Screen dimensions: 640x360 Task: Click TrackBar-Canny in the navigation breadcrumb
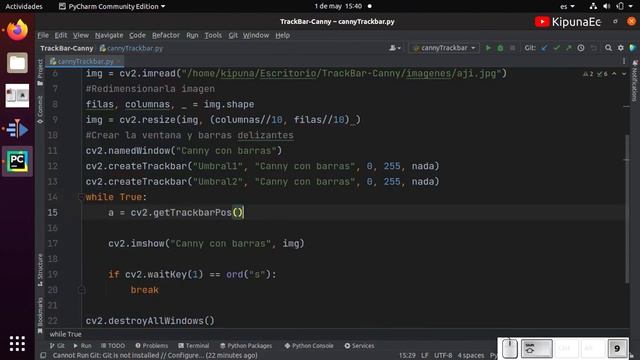click(67, 48)
